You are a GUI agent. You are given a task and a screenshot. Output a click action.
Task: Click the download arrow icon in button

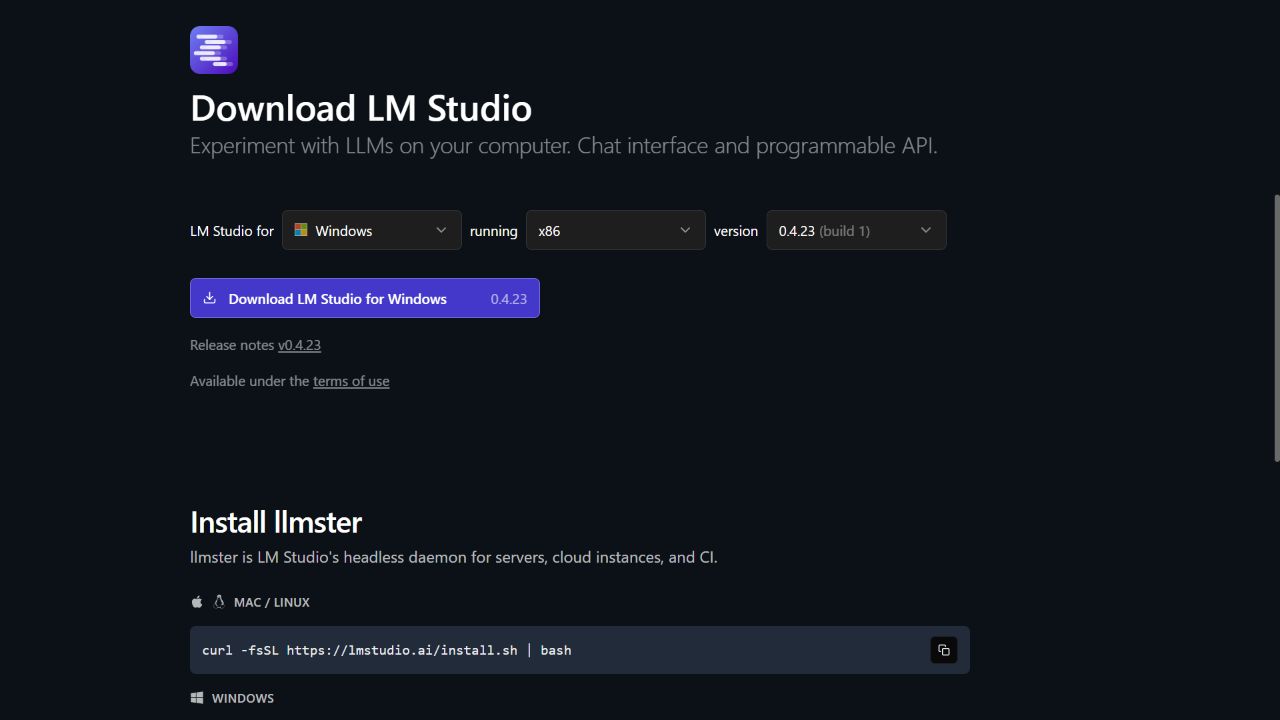[210, 298]
